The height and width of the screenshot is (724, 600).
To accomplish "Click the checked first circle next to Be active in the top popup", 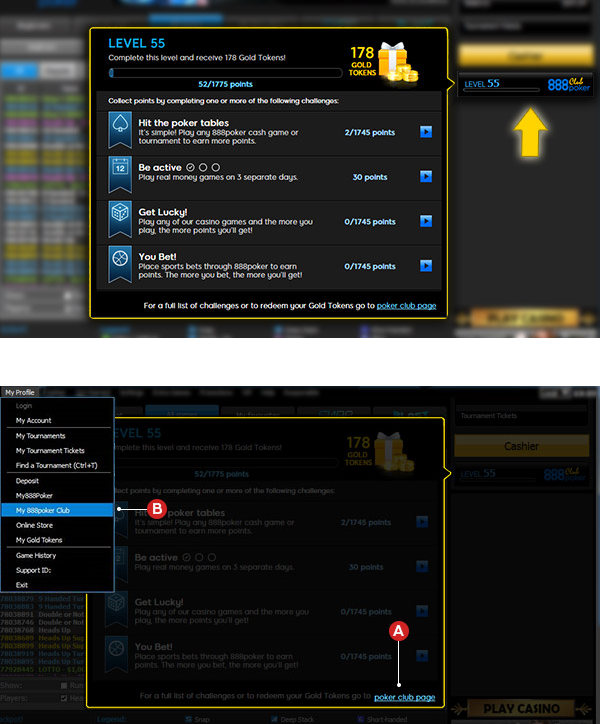I will point(191,166).
